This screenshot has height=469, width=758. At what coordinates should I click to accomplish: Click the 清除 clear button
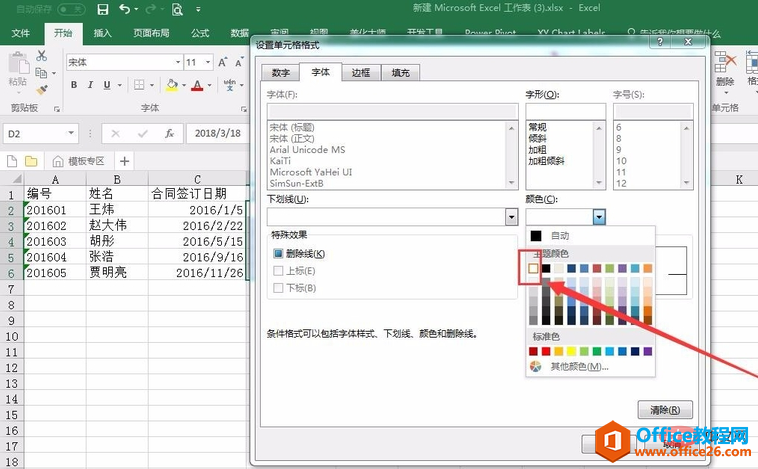[665, 410]
